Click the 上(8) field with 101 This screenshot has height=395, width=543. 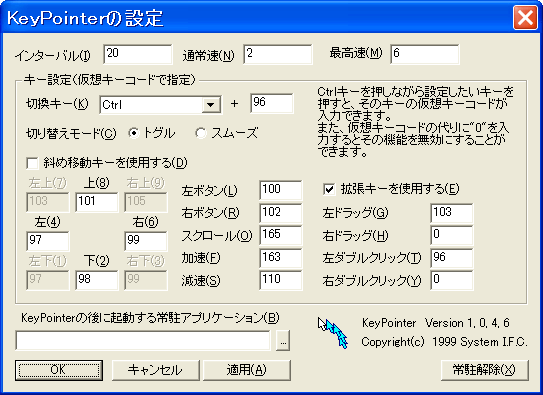(x=97, y=202)
